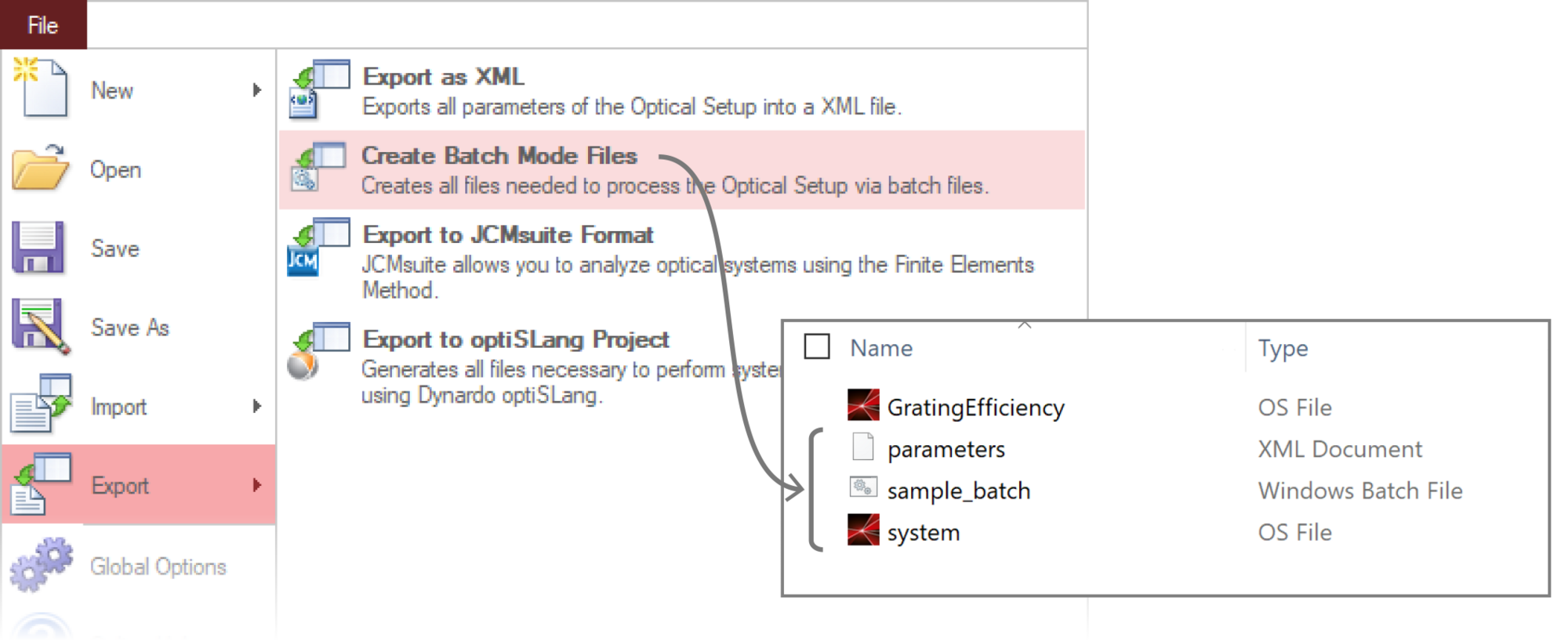Click the Save As pencil icon
This screenshot has height=641, width=1568.
click(41, 326)
